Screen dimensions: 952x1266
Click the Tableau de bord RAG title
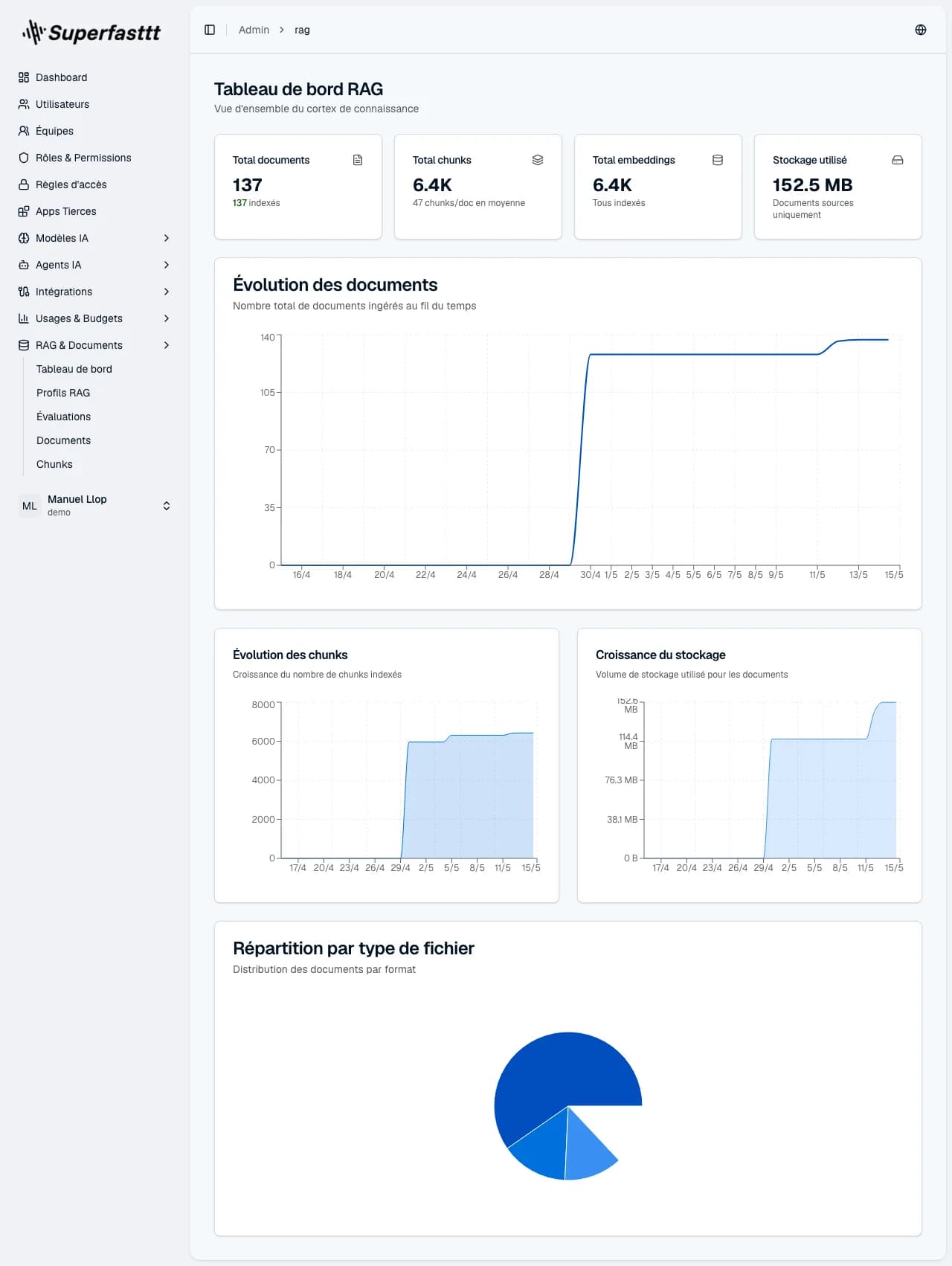click(298, 89)
